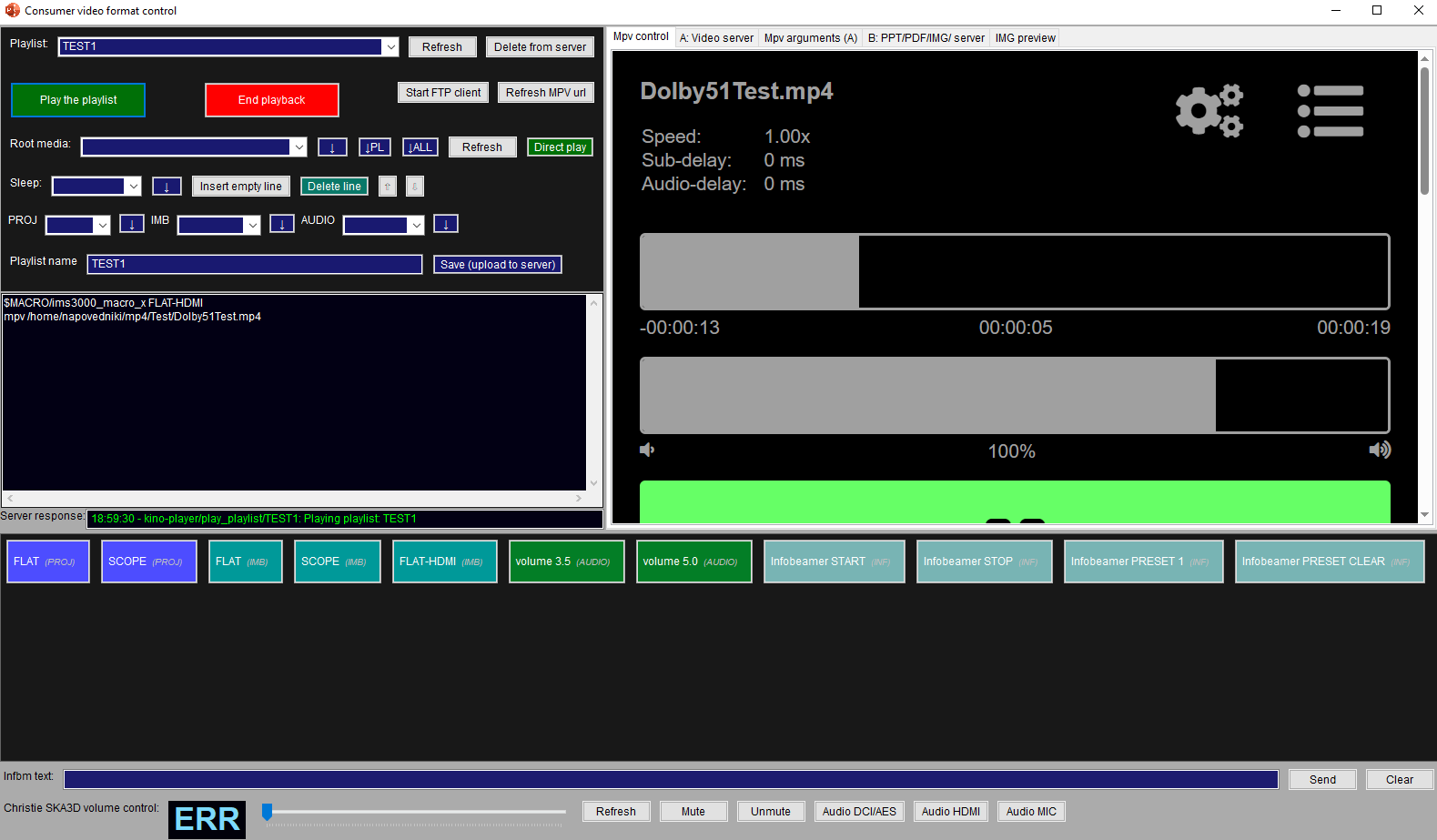
Task: Click the red End playback button
Action: coord(271,100)
